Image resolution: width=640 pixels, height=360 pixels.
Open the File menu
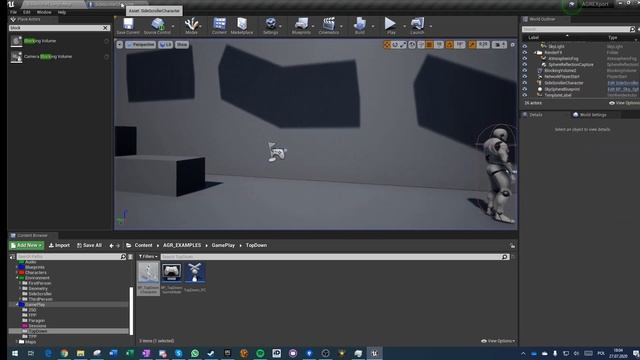coord(13,12)
